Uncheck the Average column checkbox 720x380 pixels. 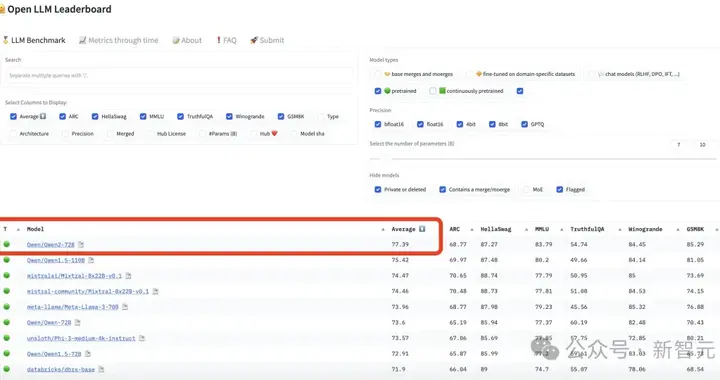tap(13, 117)
